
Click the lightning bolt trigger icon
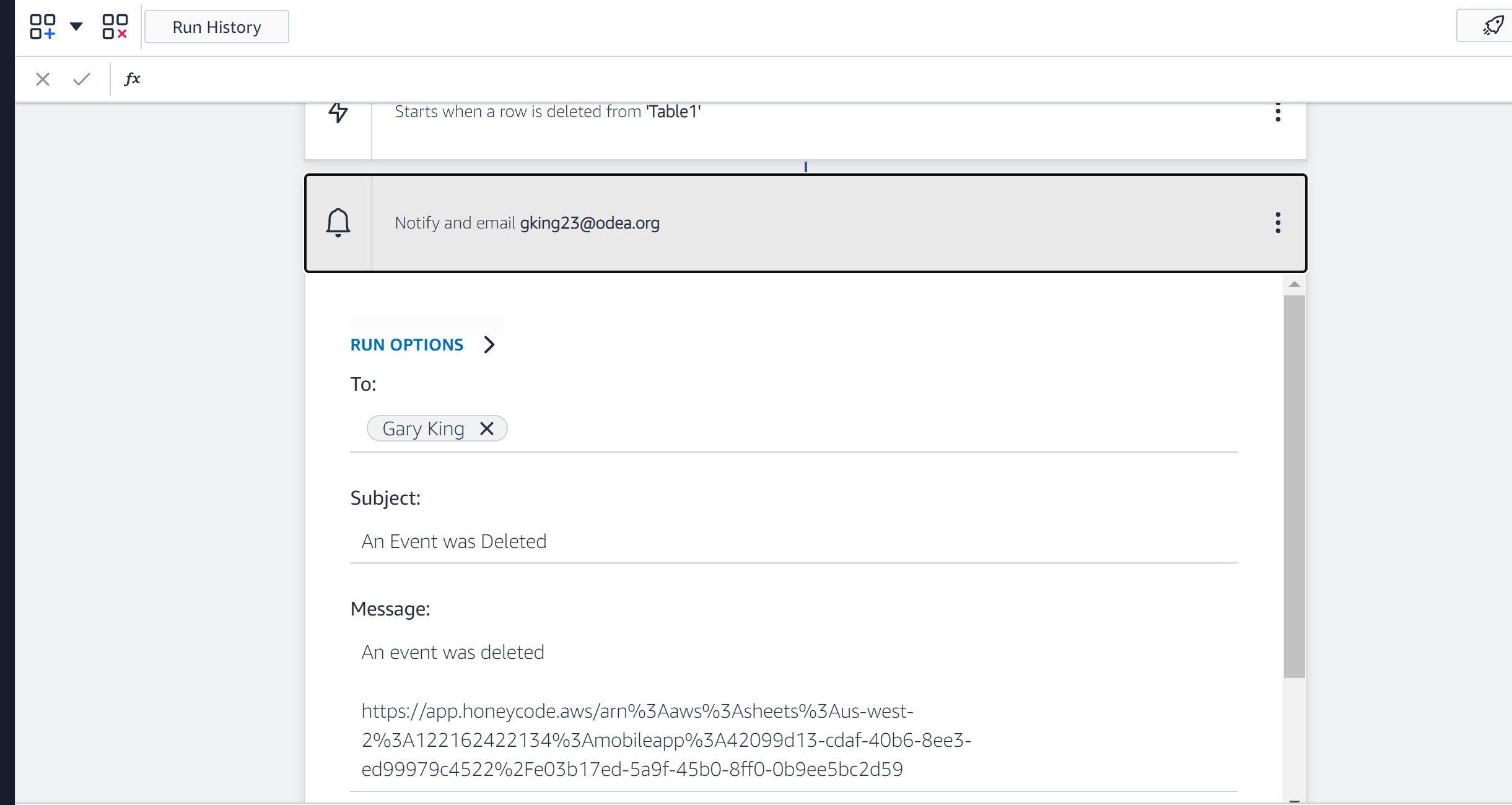click(x=338, y=112)
